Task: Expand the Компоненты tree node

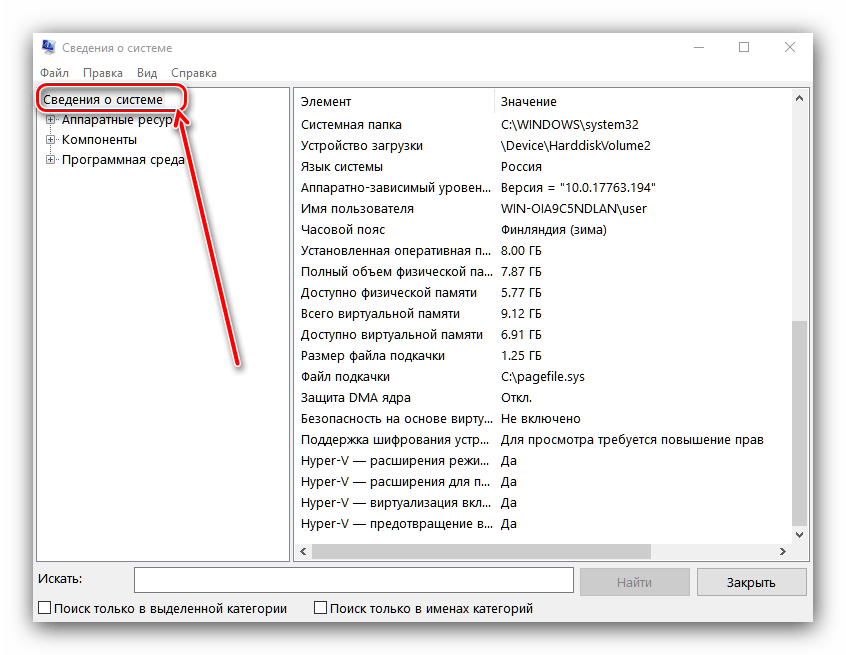Action: (51, 140)
